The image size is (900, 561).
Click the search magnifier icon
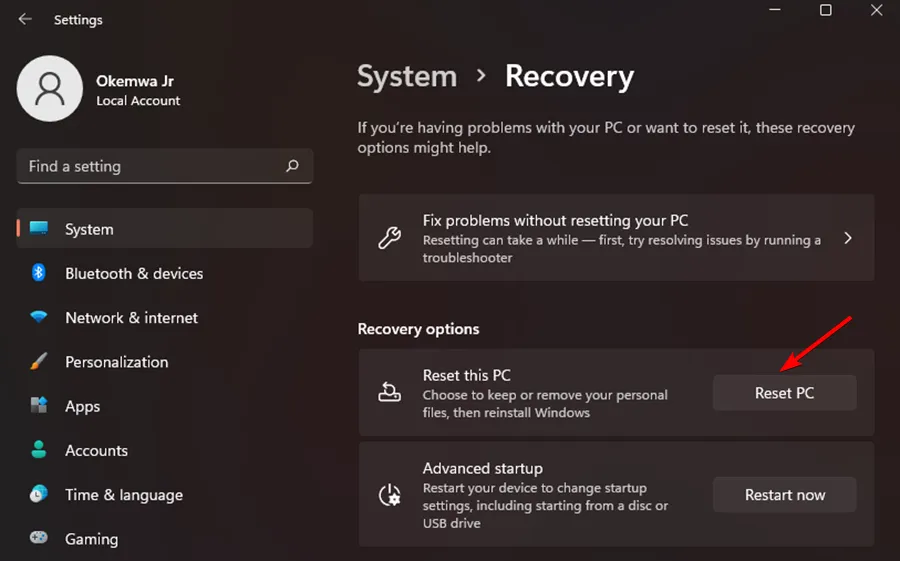[x=292, y=166]
